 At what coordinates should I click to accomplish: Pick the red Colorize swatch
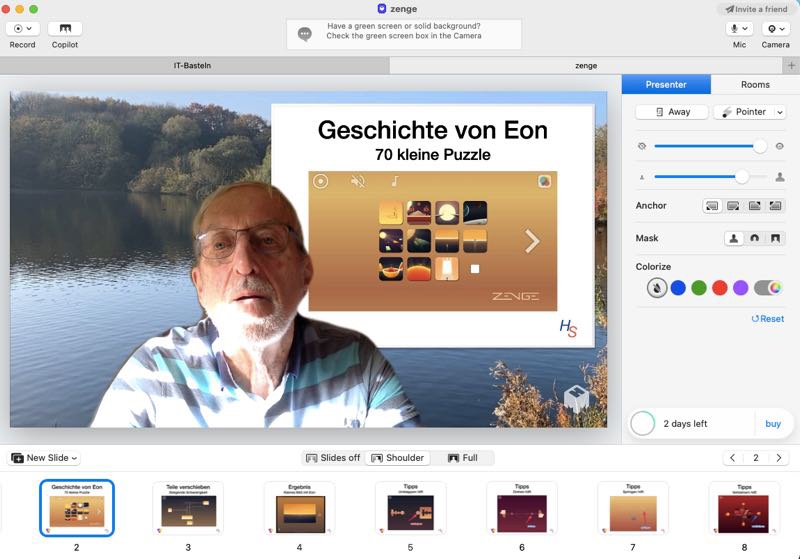point(719,288)
